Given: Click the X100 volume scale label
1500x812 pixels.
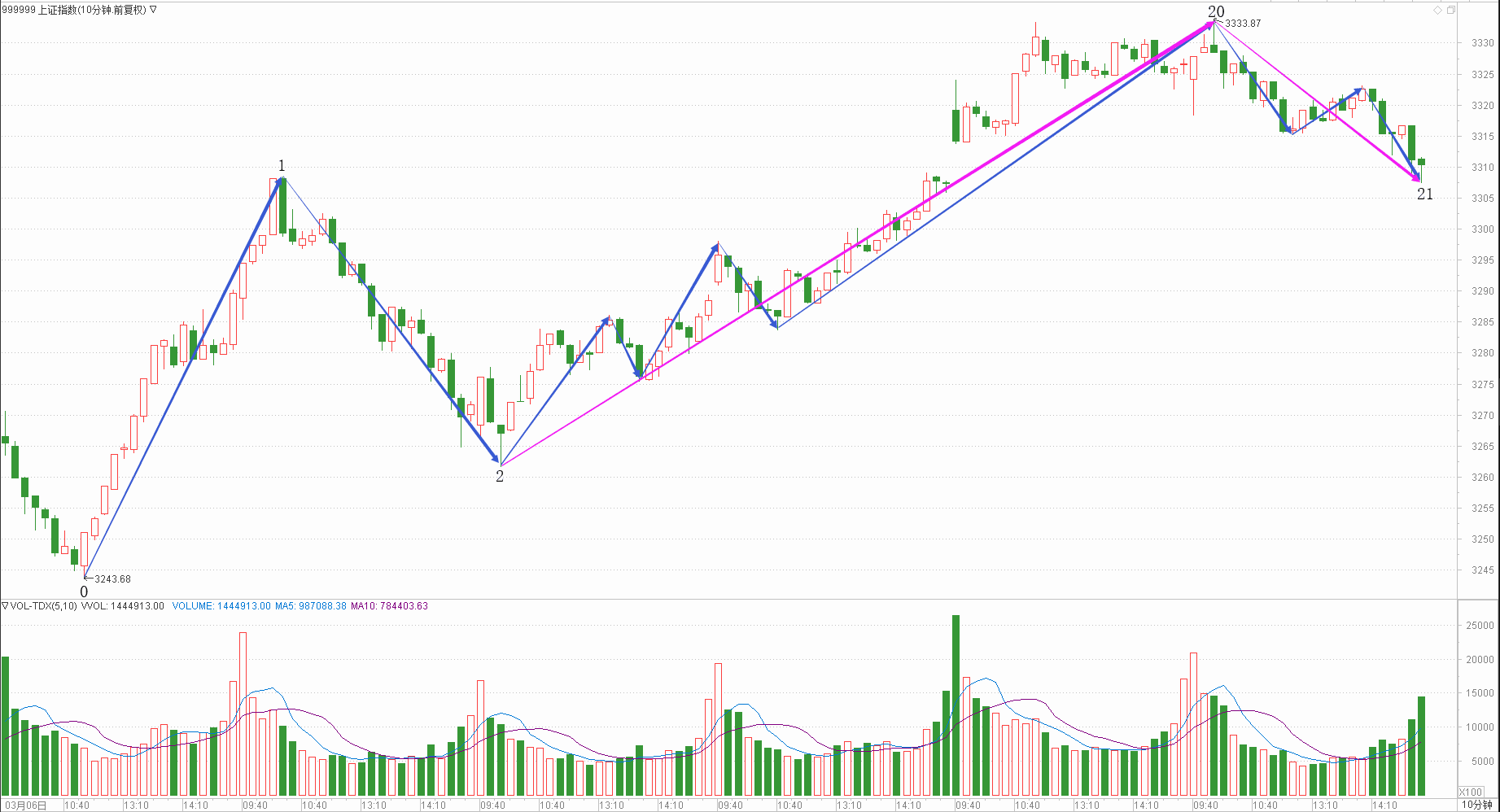Looking at the screenshot, I should (x=1471, y=792).
